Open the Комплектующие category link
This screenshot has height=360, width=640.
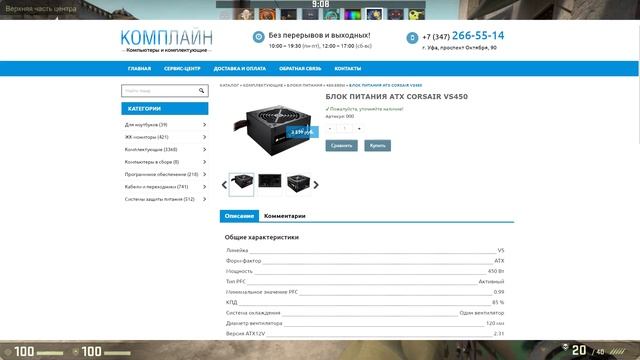click(151, 149)
